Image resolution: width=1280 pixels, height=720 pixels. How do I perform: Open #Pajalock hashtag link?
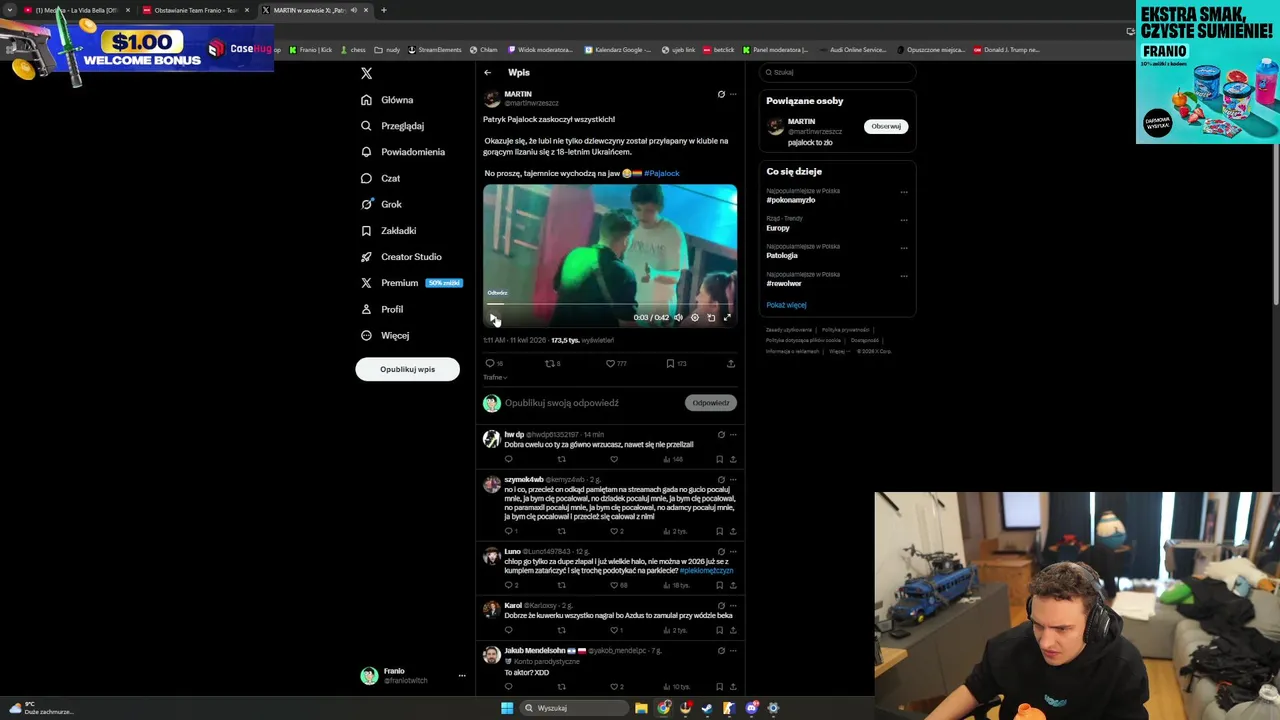pyautogui.click(x=661, y=173)
